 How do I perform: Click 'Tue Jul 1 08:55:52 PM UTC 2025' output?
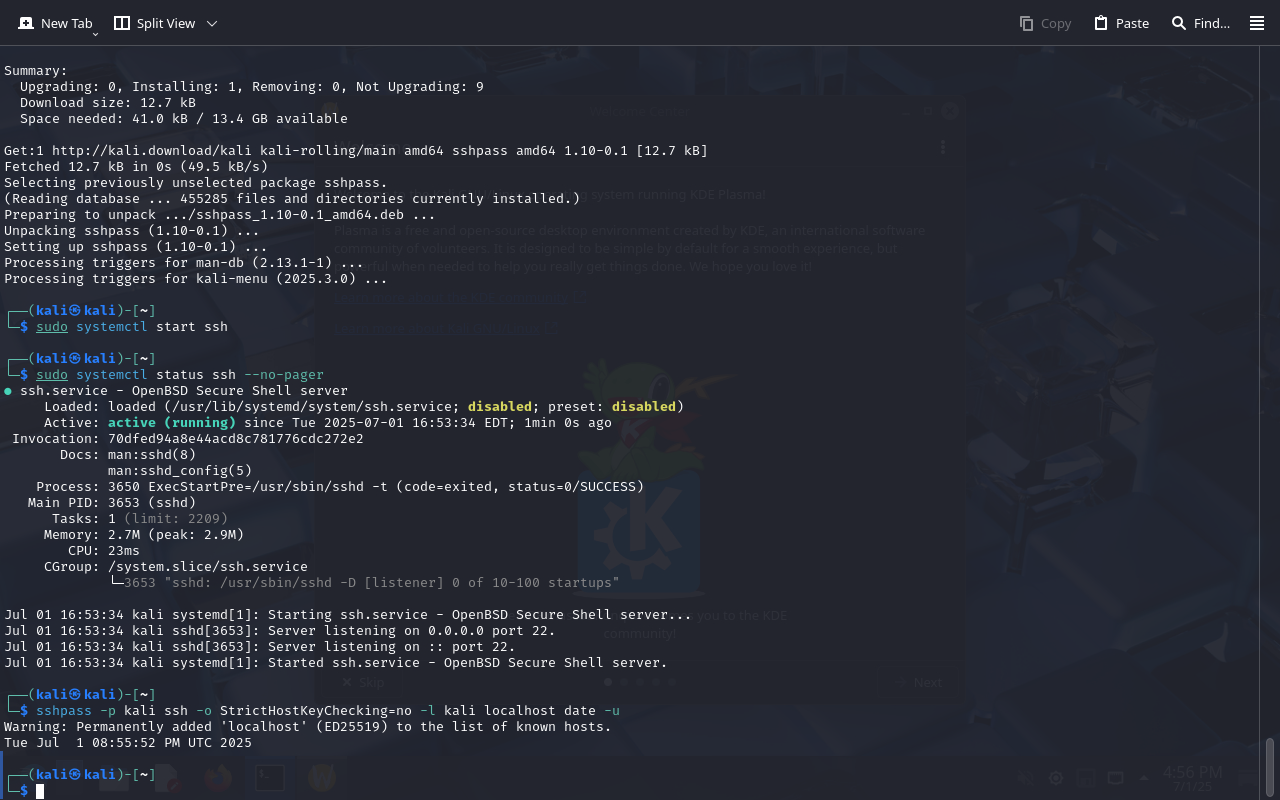tap(128, 743)
